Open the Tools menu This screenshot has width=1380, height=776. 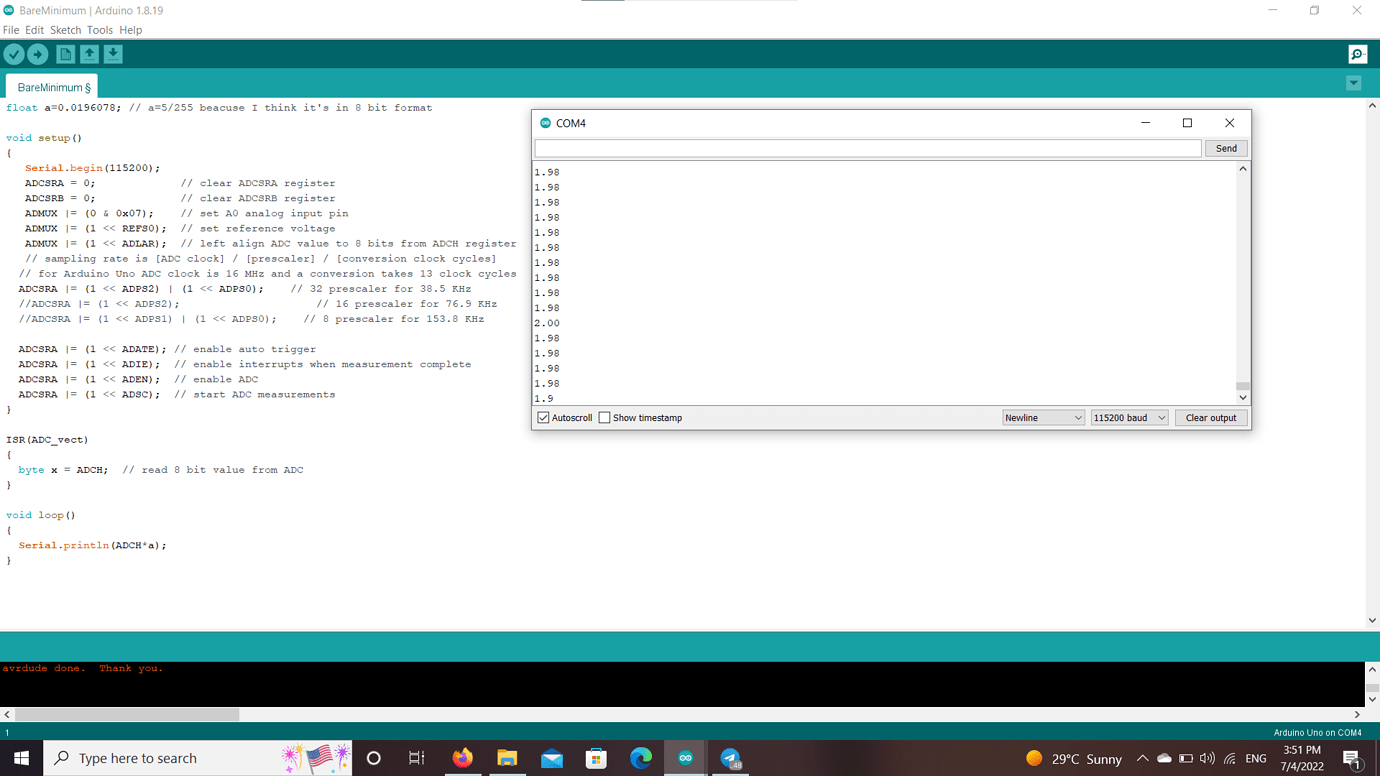coord(99,29)
